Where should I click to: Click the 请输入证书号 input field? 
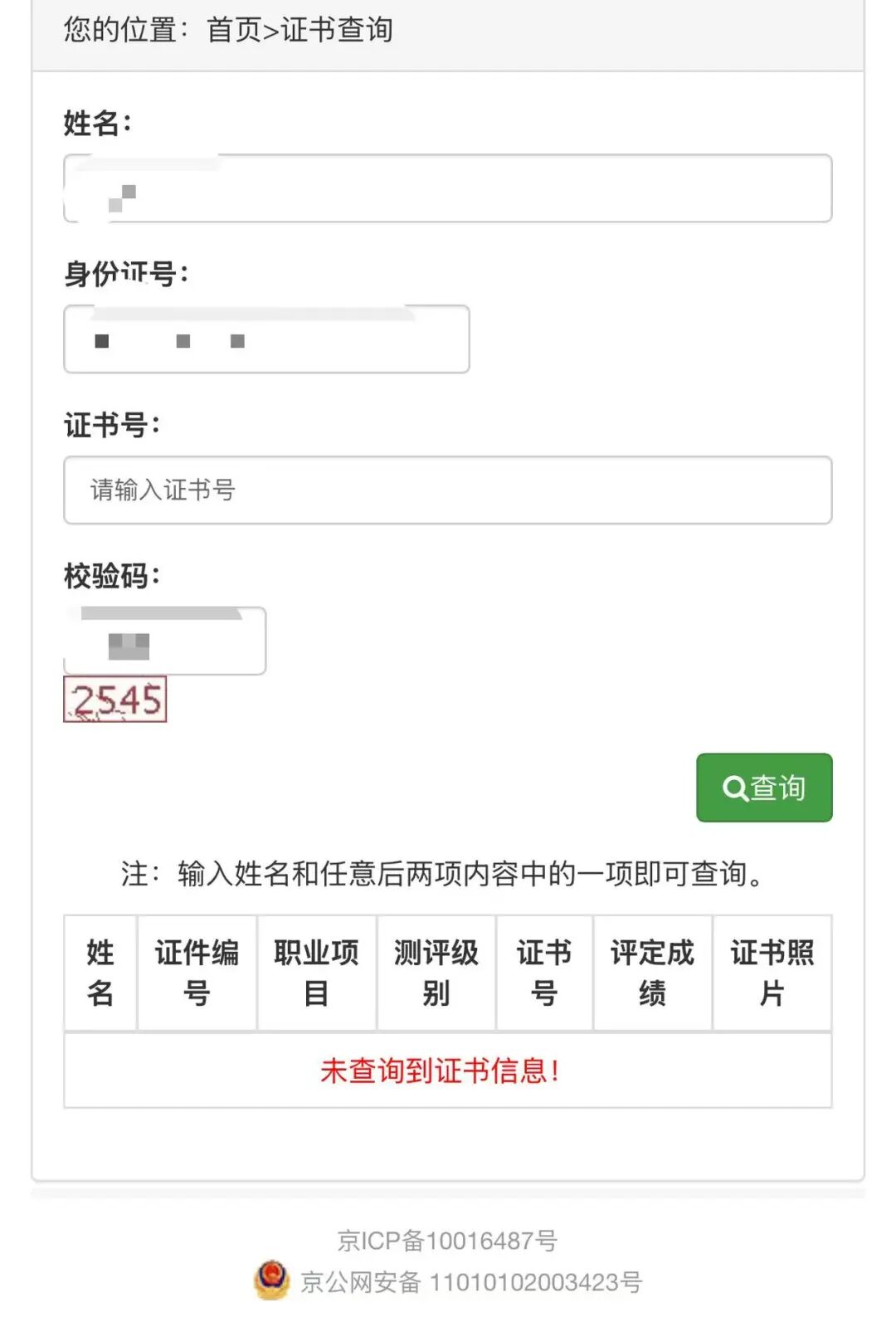pyautogui.click(x=446, y=491)
